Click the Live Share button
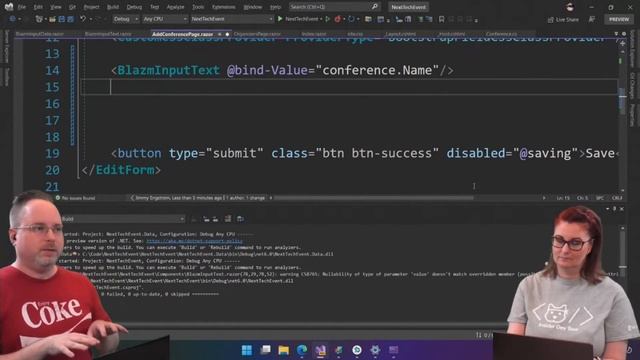The width and height of the screenshot is (640, 360). pyautogui.click(x=563, y=19)
